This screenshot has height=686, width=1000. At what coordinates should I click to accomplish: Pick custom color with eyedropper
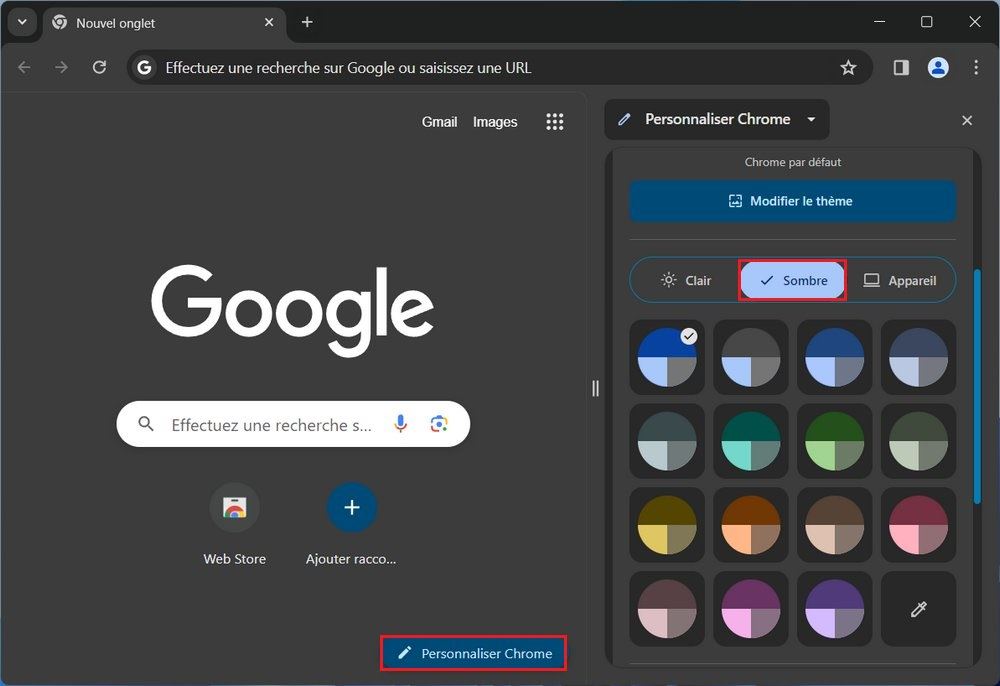[x=918, y=609]
